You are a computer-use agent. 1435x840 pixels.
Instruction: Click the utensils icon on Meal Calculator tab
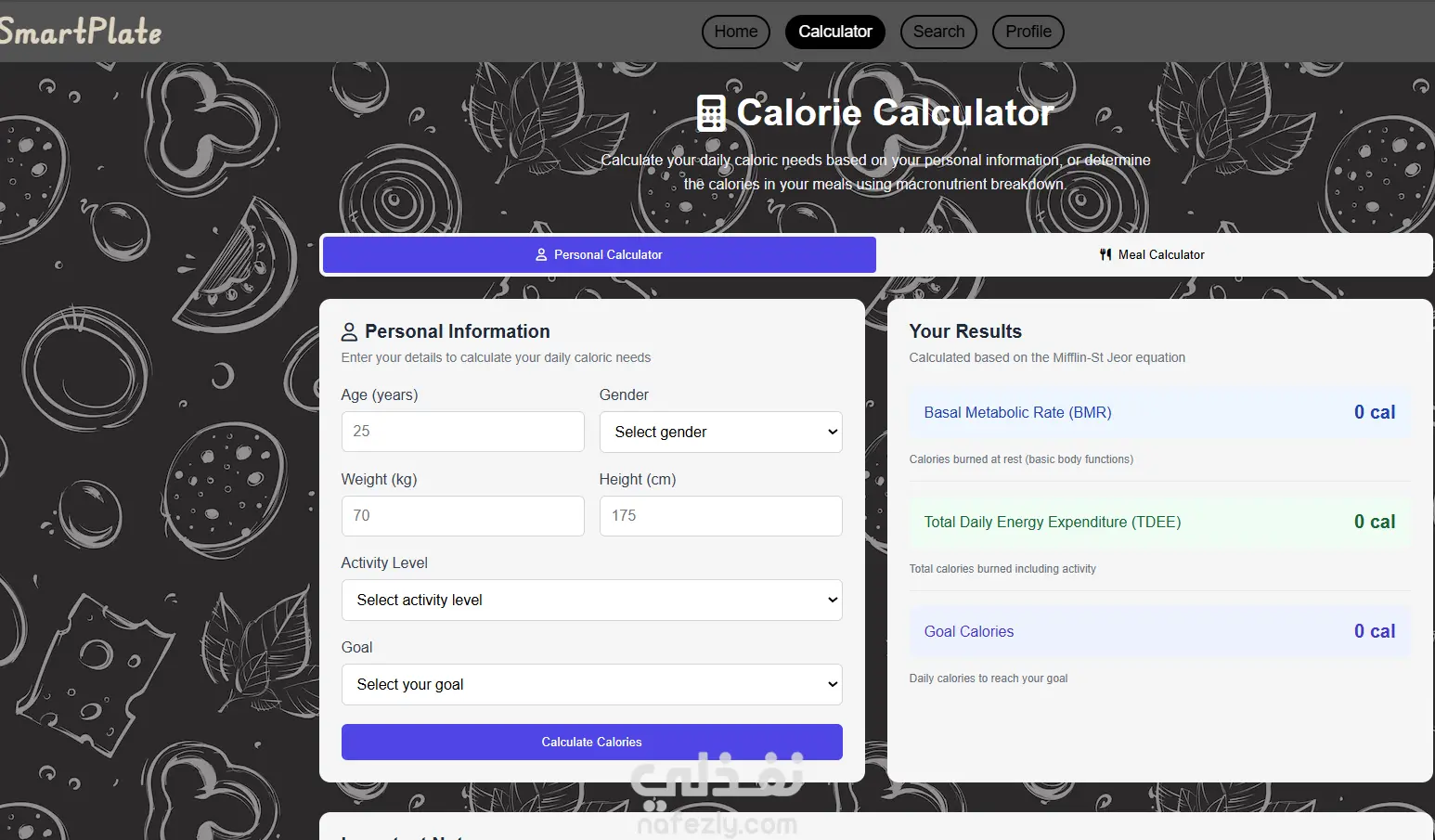[1105, 254]
